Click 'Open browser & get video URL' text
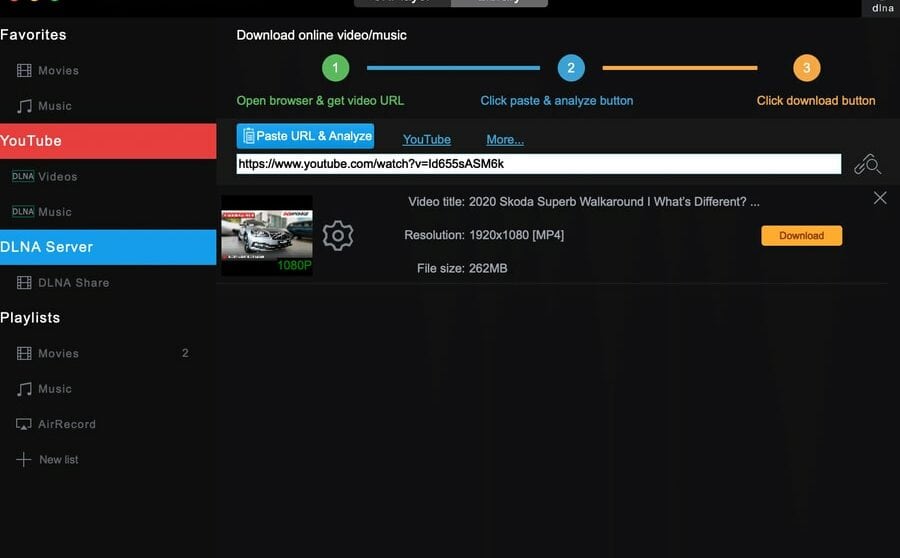Screen dimensions: 900x558 320,101
